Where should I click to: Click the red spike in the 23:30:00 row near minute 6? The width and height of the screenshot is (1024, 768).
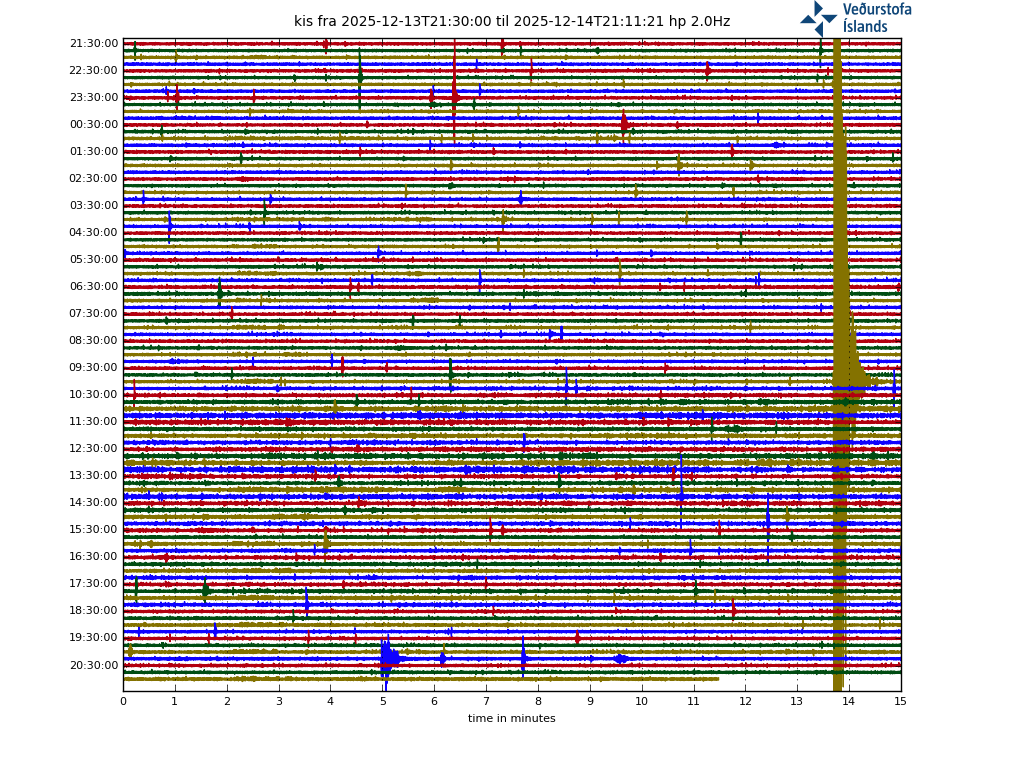[x=455, y=96]
